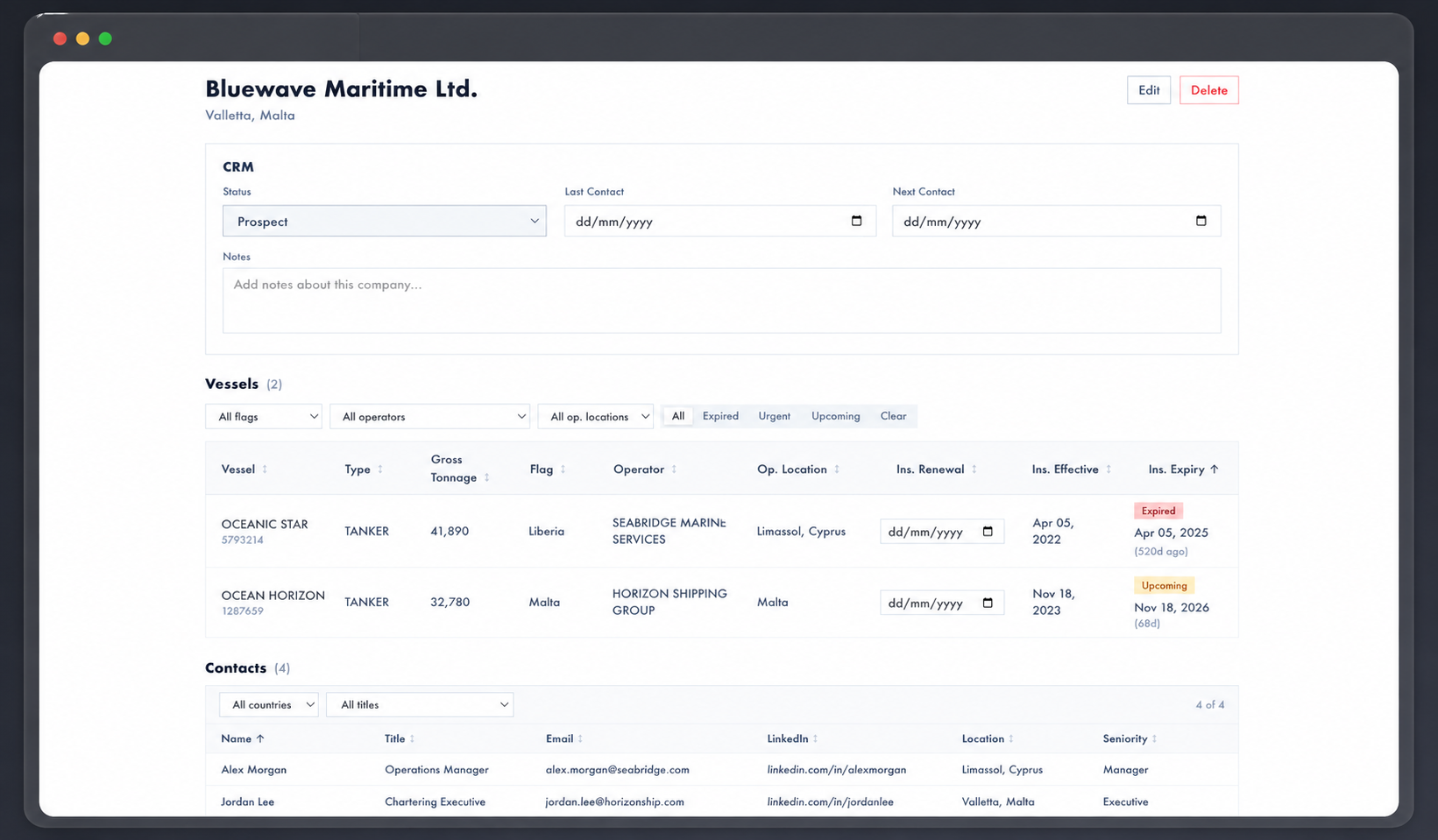Open the All countries contacts filter

pyautogui.click(x=268, y=704)
